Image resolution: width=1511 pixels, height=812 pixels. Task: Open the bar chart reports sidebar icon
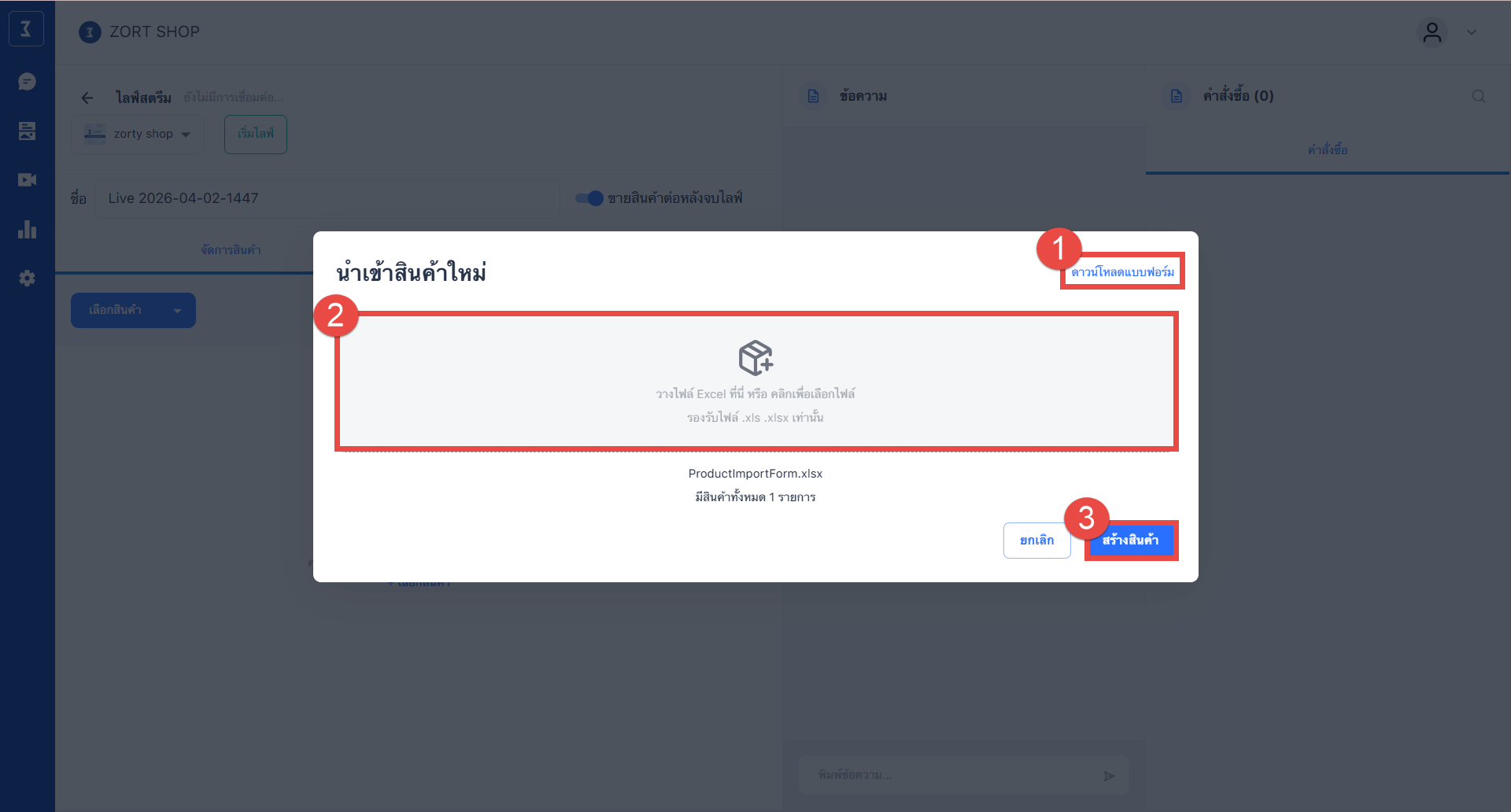(27, 229)
